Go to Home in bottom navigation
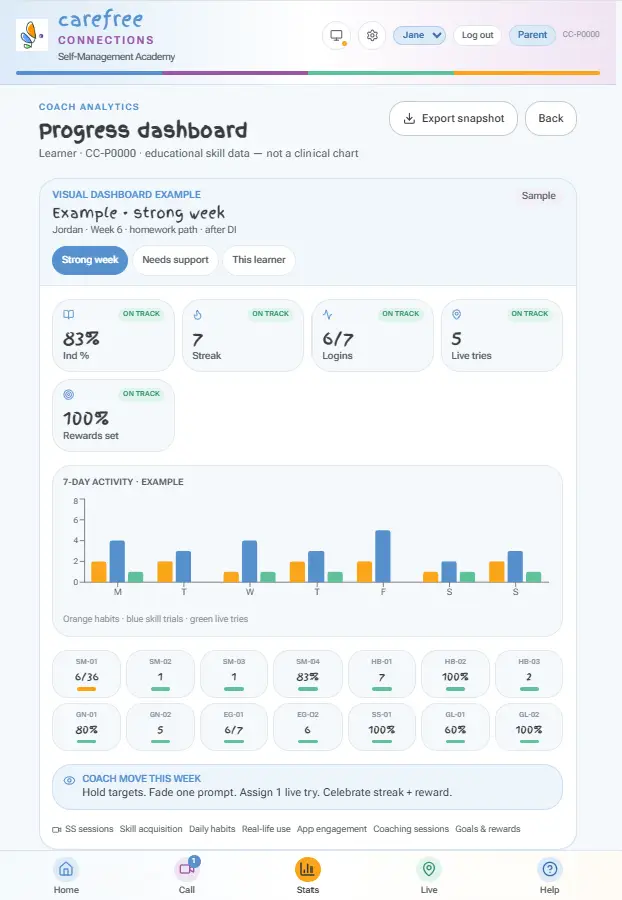The height and width of the screenshot is (900, 622). click(66, 876)
